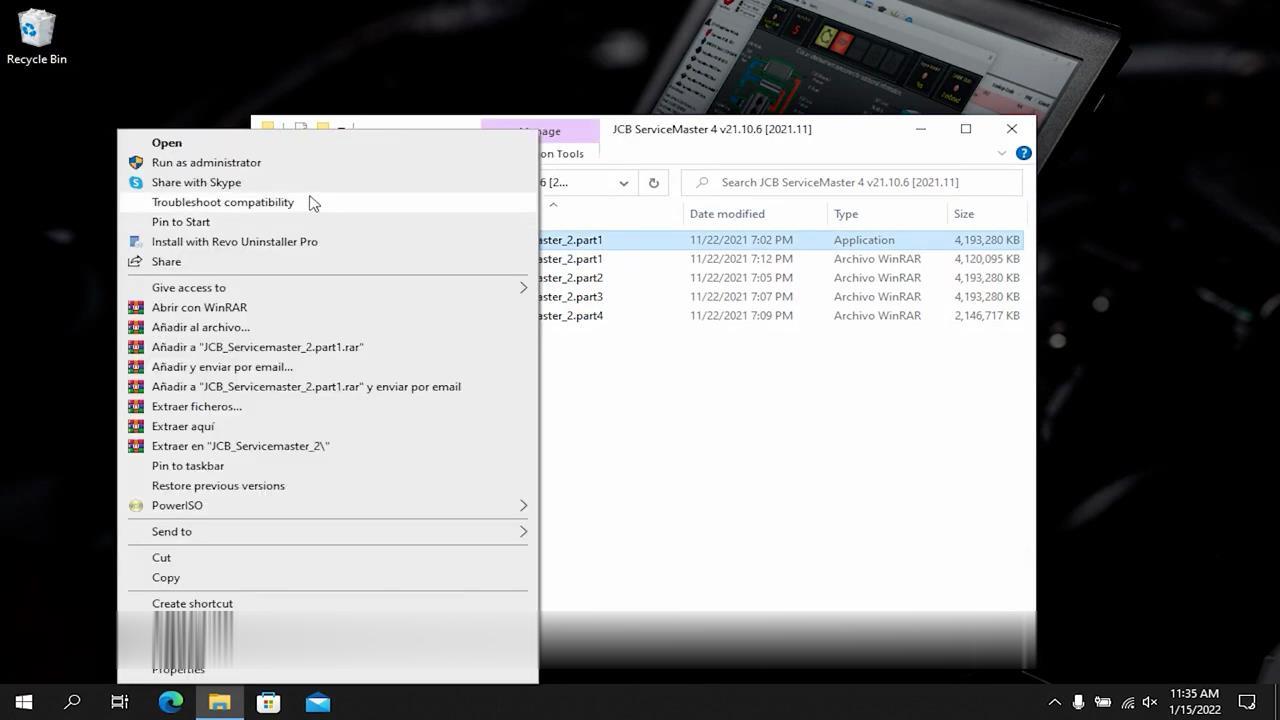Click PowerISO disc icon in context menu
1280x720 pixels.
coord(136,505)
